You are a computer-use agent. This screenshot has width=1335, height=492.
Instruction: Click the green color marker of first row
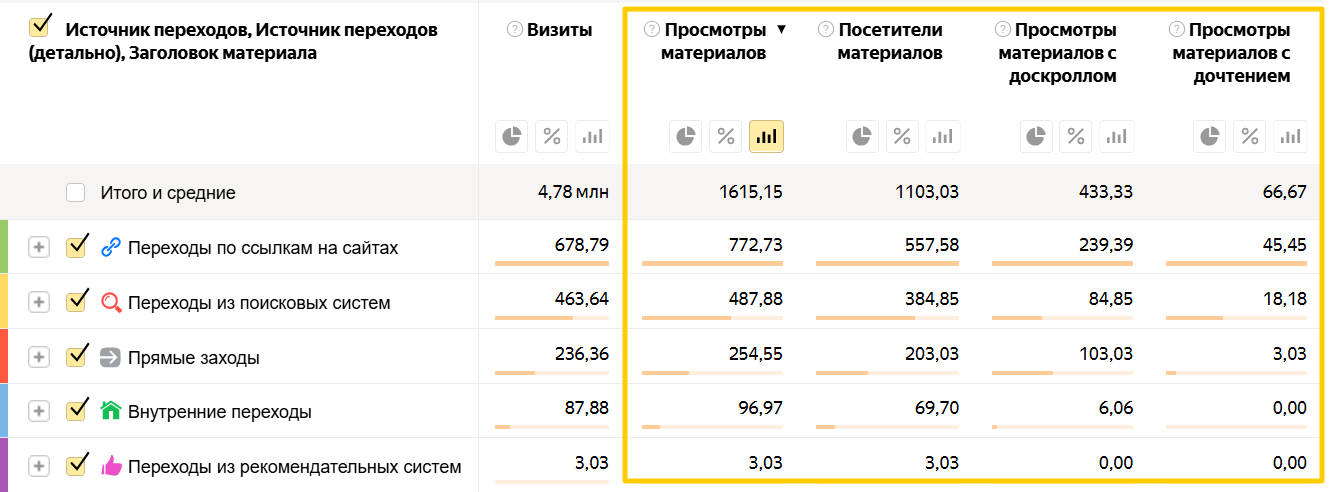pos(4,247)
